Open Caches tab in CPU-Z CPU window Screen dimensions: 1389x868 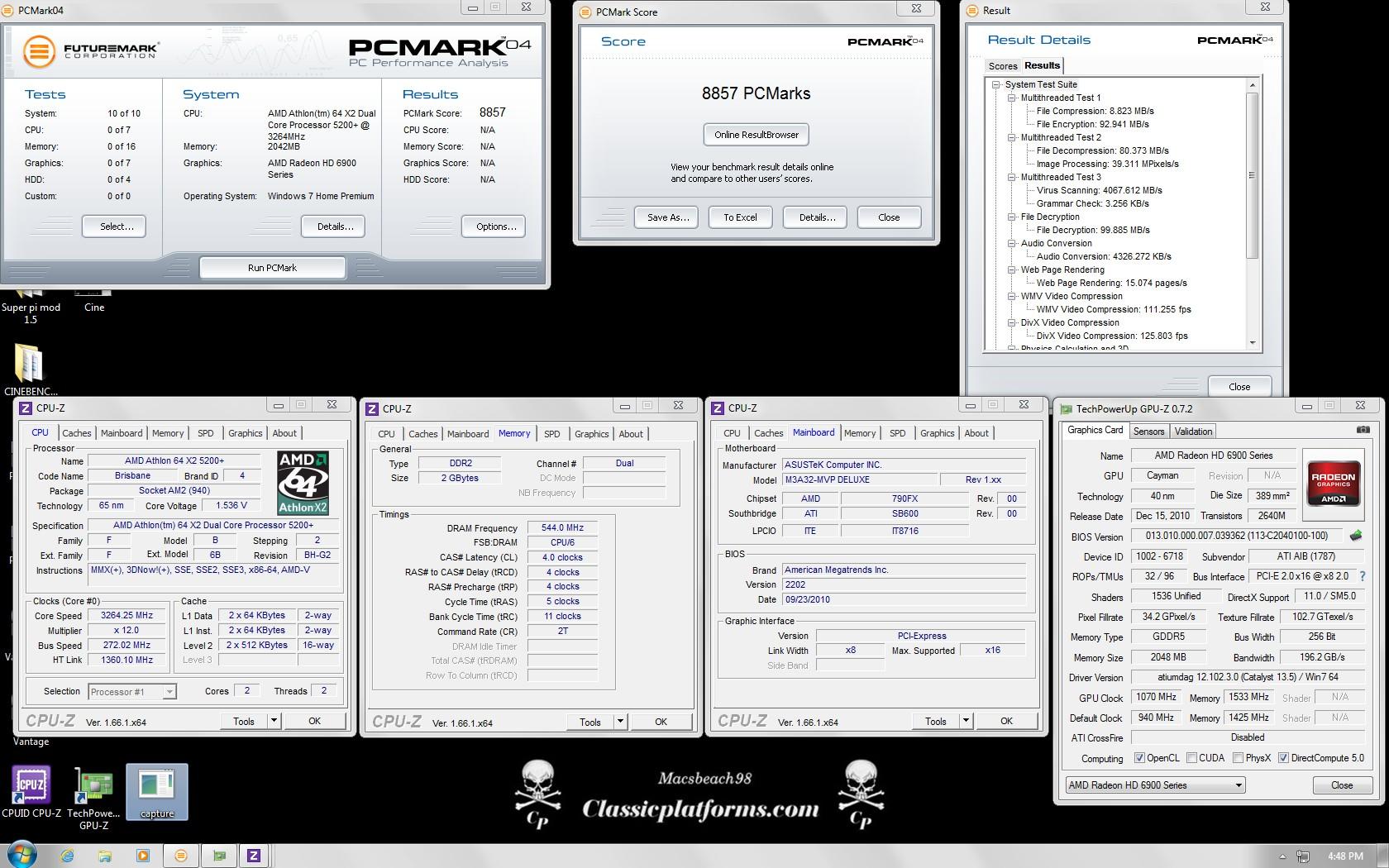point(77,433)
